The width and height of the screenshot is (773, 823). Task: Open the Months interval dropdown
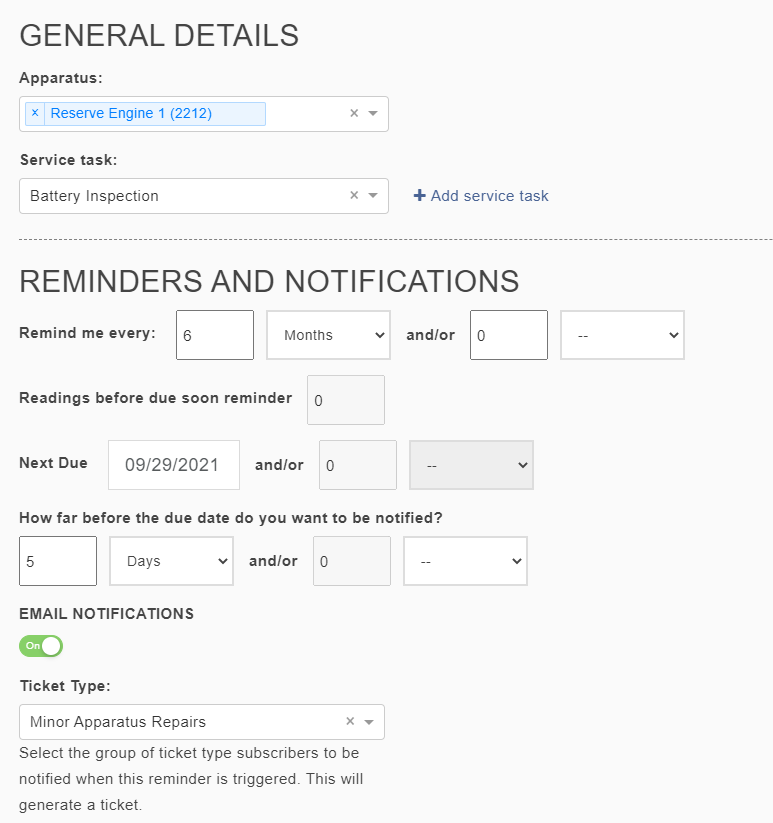click(x=328, y=334)
